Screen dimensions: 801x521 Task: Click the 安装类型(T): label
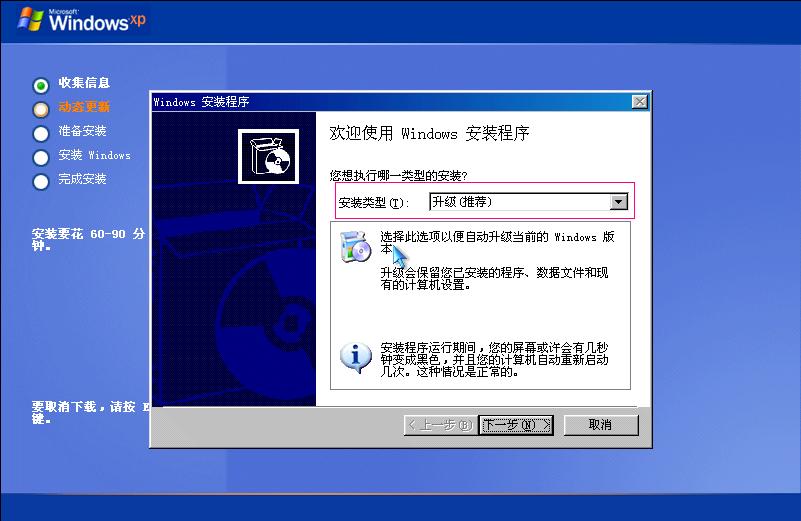click(x=374, y=203)
